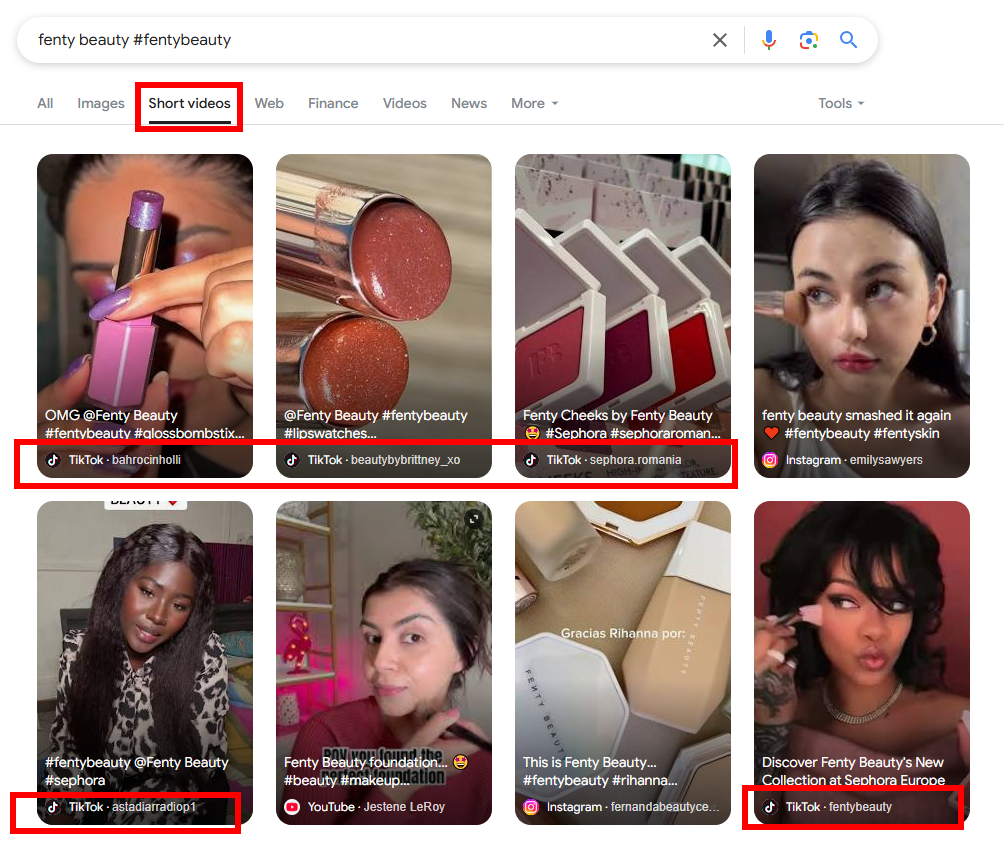Click the blue magnifying glass search icon
The width and height of the screenshot is (1004, 841).
pos(848,40)
